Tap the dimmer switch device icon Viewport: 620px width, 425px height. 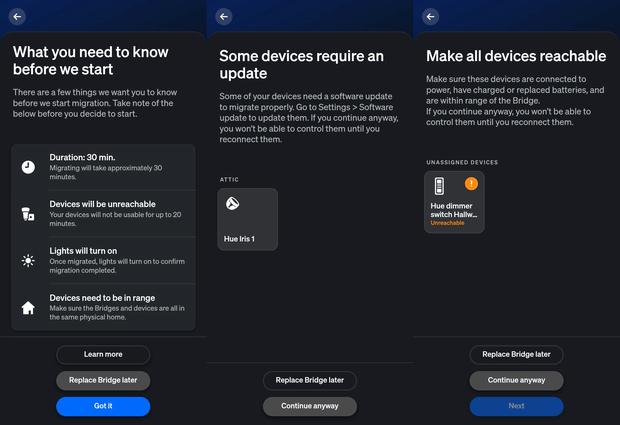click(439, 187)
